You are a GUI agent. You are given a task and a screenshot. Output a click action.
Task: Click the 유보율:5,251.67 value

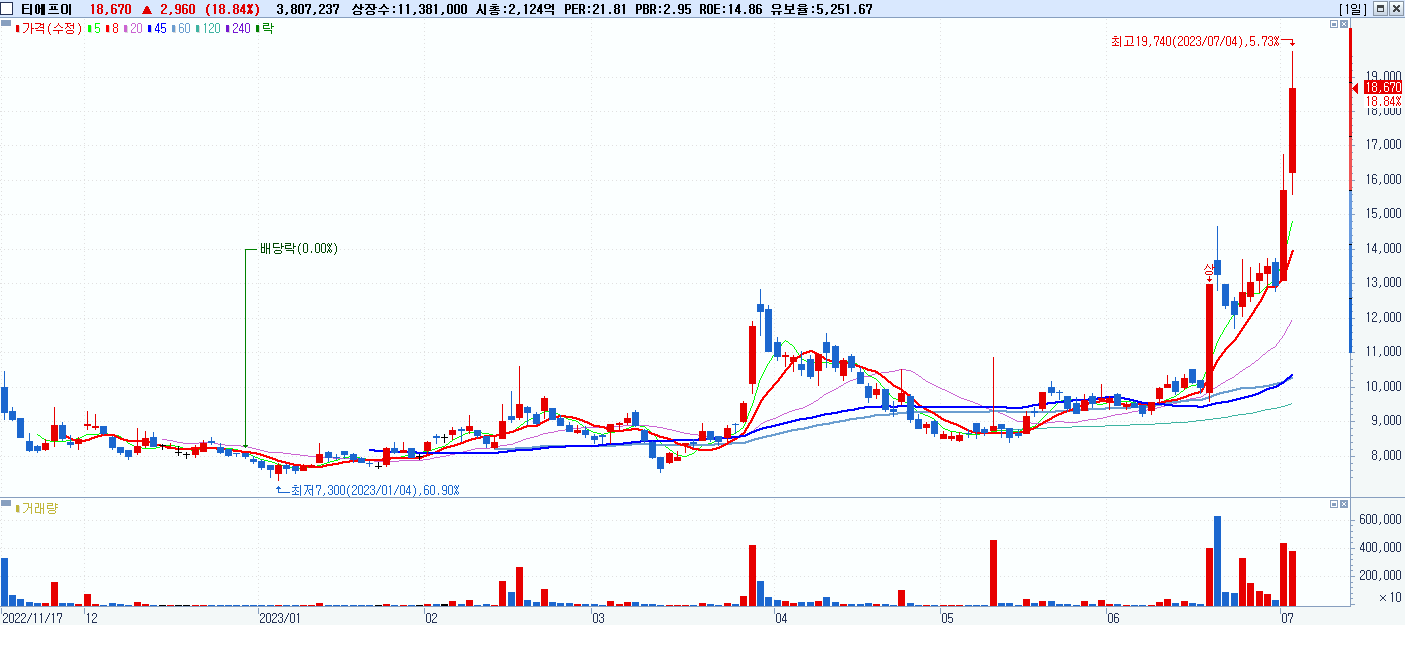click(821, 9)
